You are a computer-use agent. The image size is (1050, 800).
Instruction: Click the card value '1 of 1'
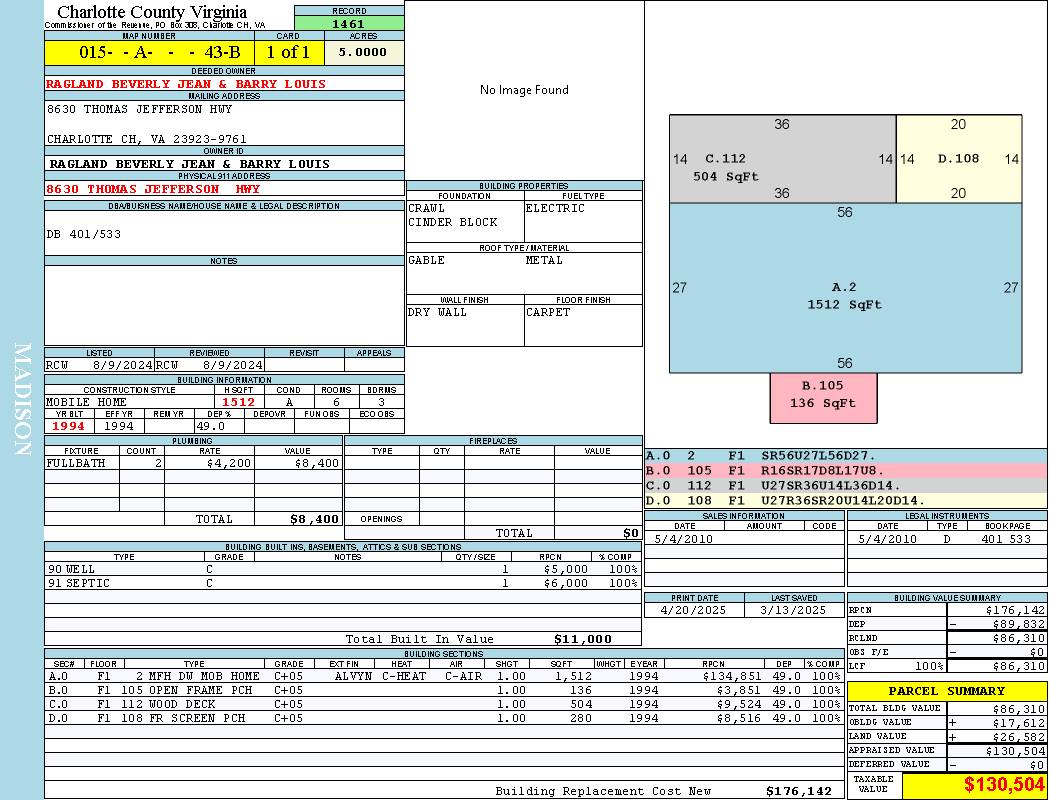point(289,52)
